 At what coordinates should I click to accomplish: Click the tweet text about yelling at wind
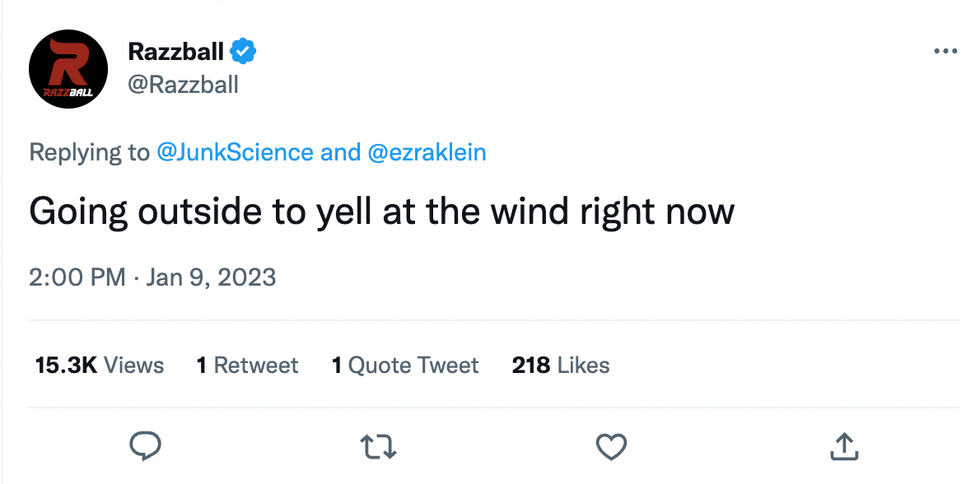(381, 212)
